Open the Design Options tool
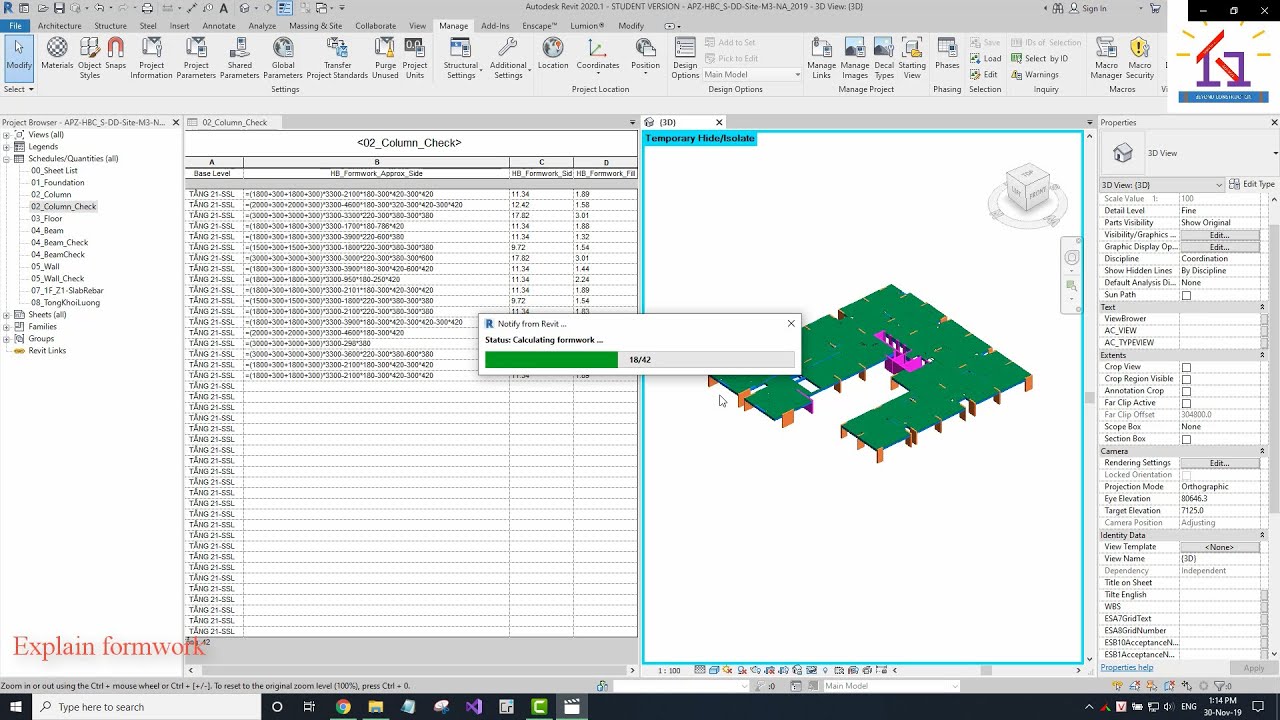Screen dimensions: 1280x720 tap(685, 58)
